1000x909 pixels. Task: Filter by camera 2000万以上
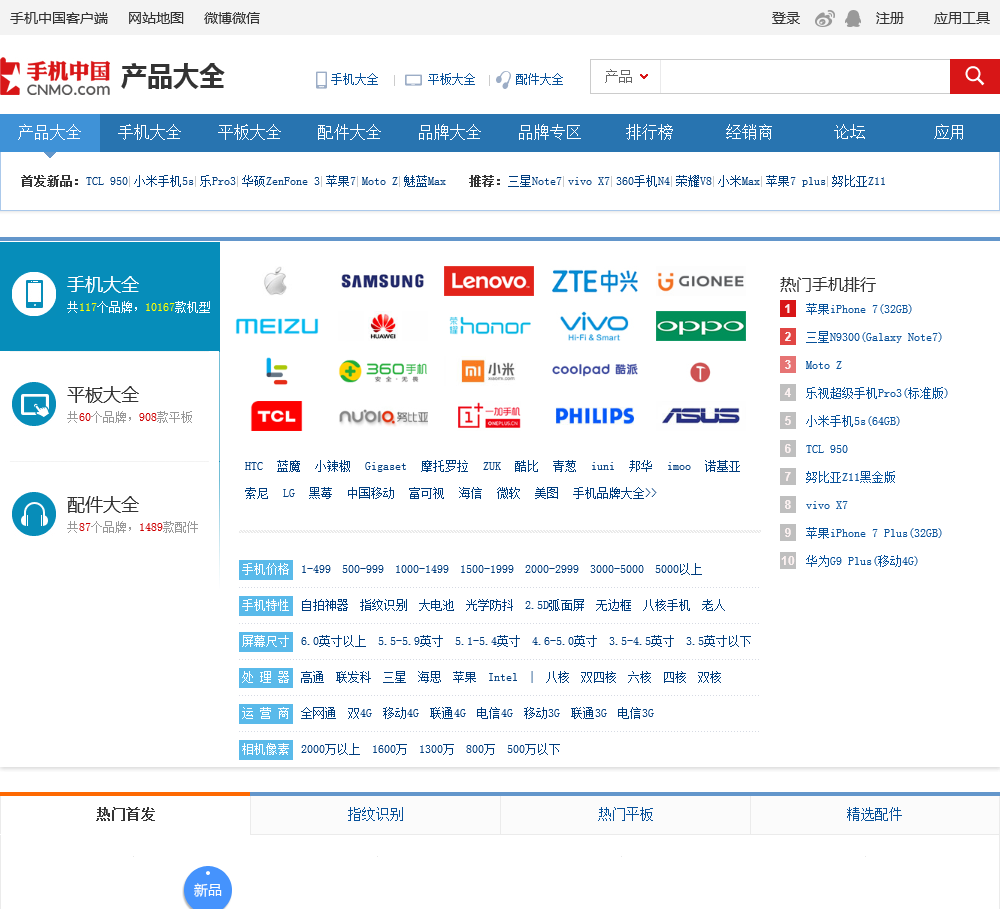330,750
